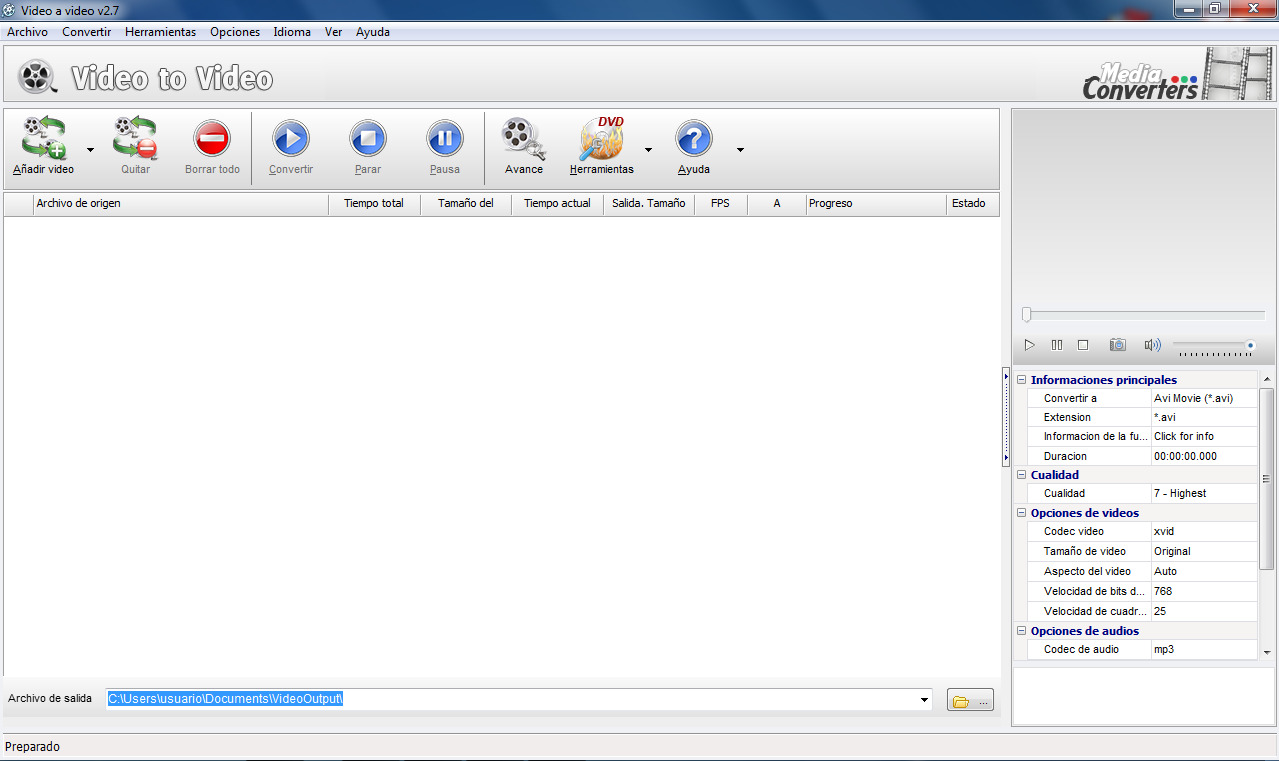Viewport: 1279px width, 761px height.
Task: Click the Quitar video icon
Action: (135, 138)
